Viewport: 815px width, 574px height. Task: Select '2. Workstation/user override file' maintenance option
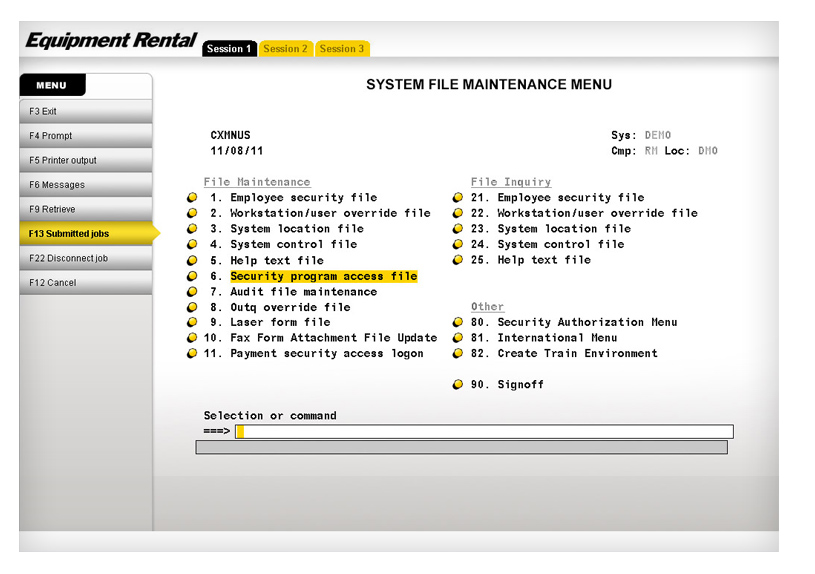coord(320,213)
